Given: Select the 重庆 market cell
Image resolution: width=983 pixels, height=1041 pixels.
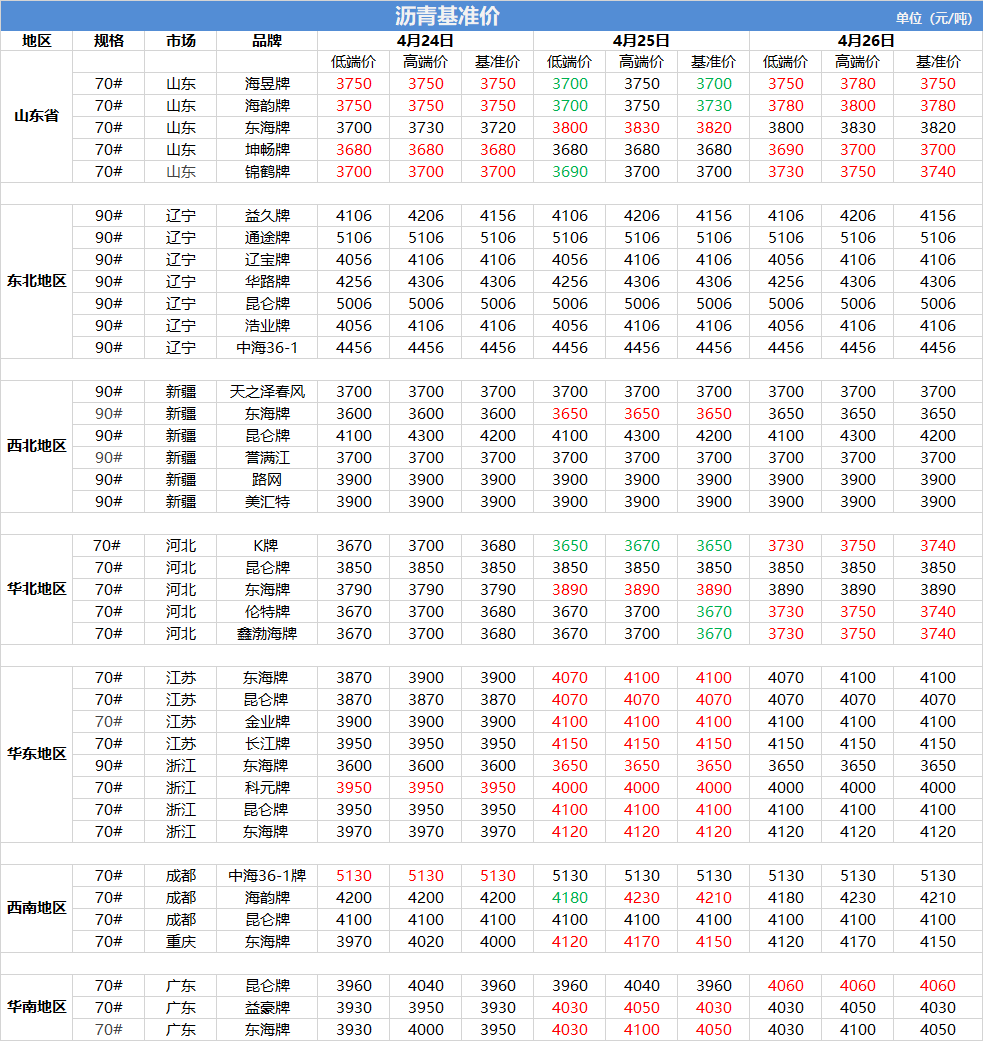Looking at the screenshot, I should point(181,942).
